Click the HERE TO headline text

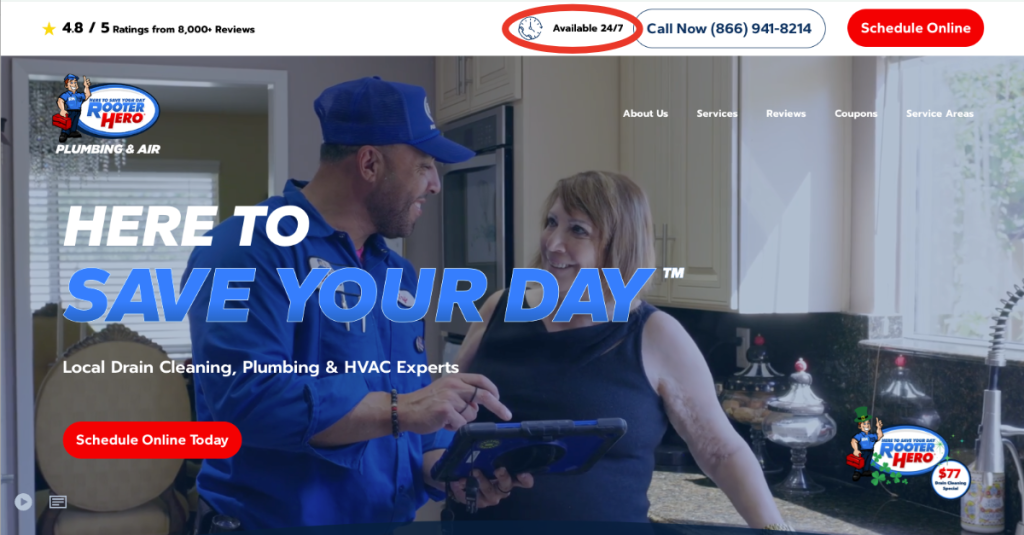click(186, 226)
